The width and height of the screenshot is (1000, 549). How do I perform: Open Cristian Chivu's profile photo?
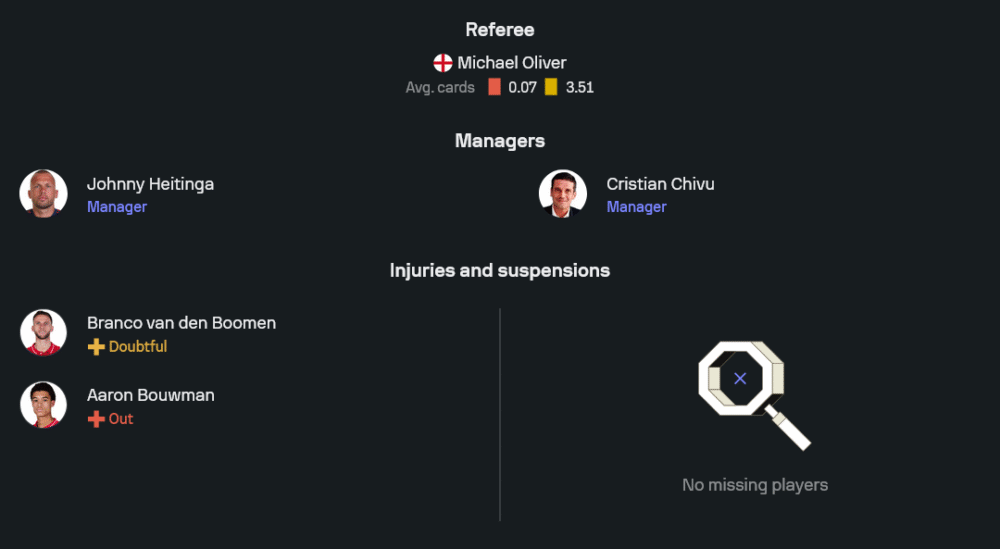point(563,193)
